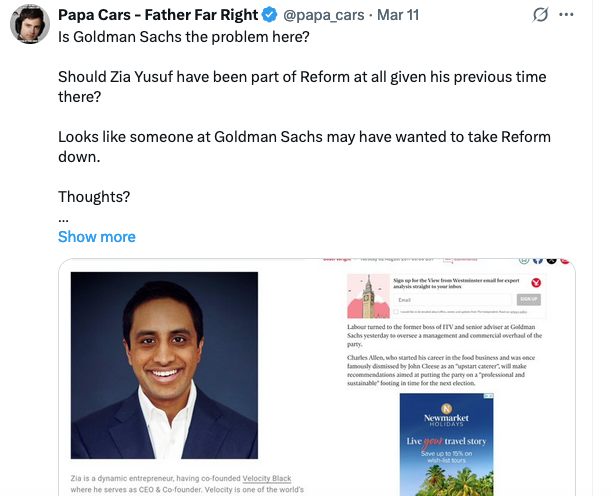
Task: Open the three-dot more options menu
Action: (x=568, y=15)
